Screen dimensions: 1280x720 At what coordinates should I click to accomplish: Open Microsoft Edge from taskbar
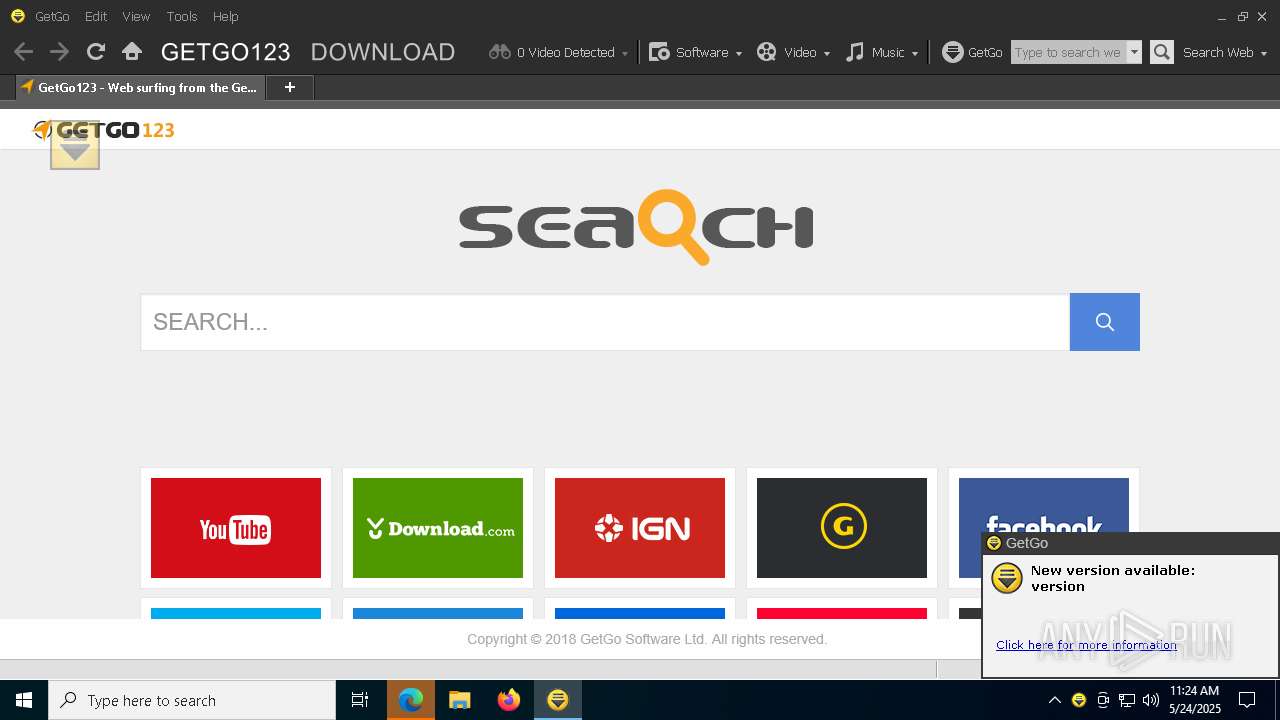[x=411, y=700]
